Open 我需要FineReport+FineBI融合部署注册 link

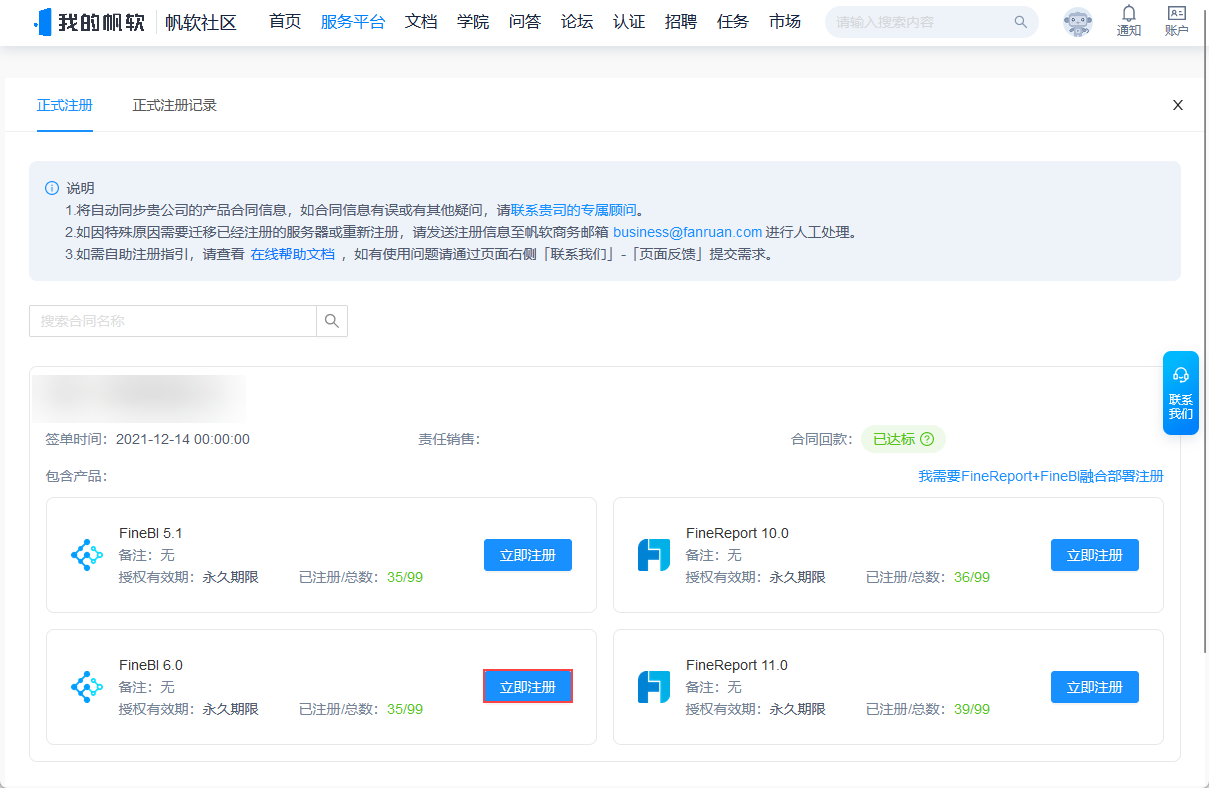(1041, 476)
